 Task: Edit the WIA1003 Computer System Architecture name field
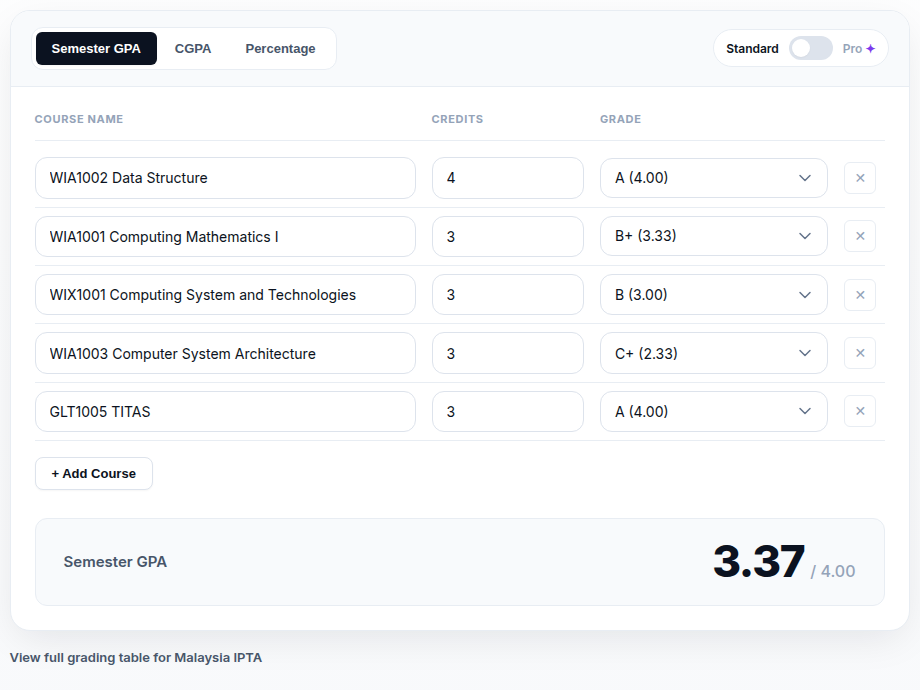coord(225,353)
